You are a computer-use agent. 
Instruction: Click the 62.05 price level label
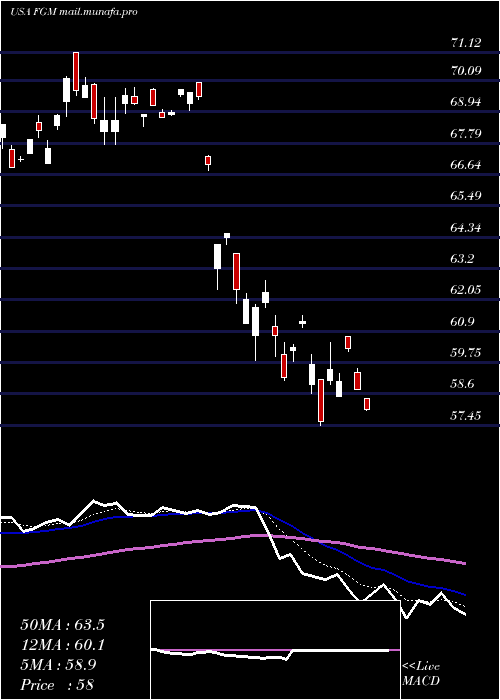click(x=466, y=290)
